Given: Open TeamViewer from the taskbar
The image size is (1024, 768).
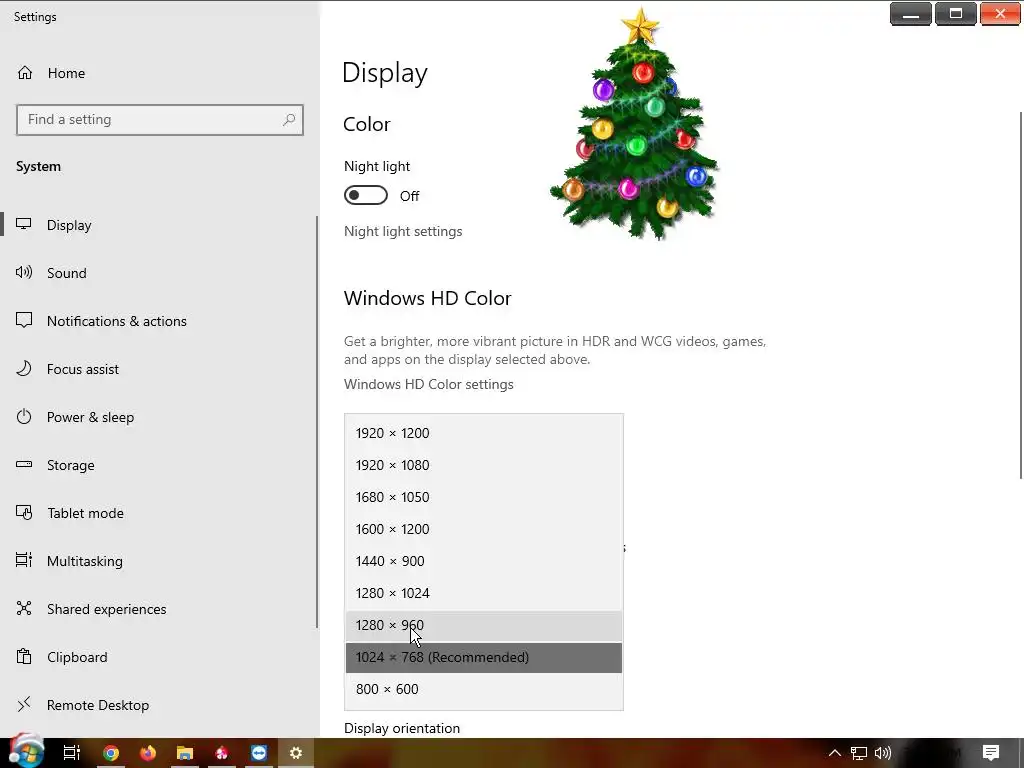Looking at the screenshot, I should tap(259, 753).
